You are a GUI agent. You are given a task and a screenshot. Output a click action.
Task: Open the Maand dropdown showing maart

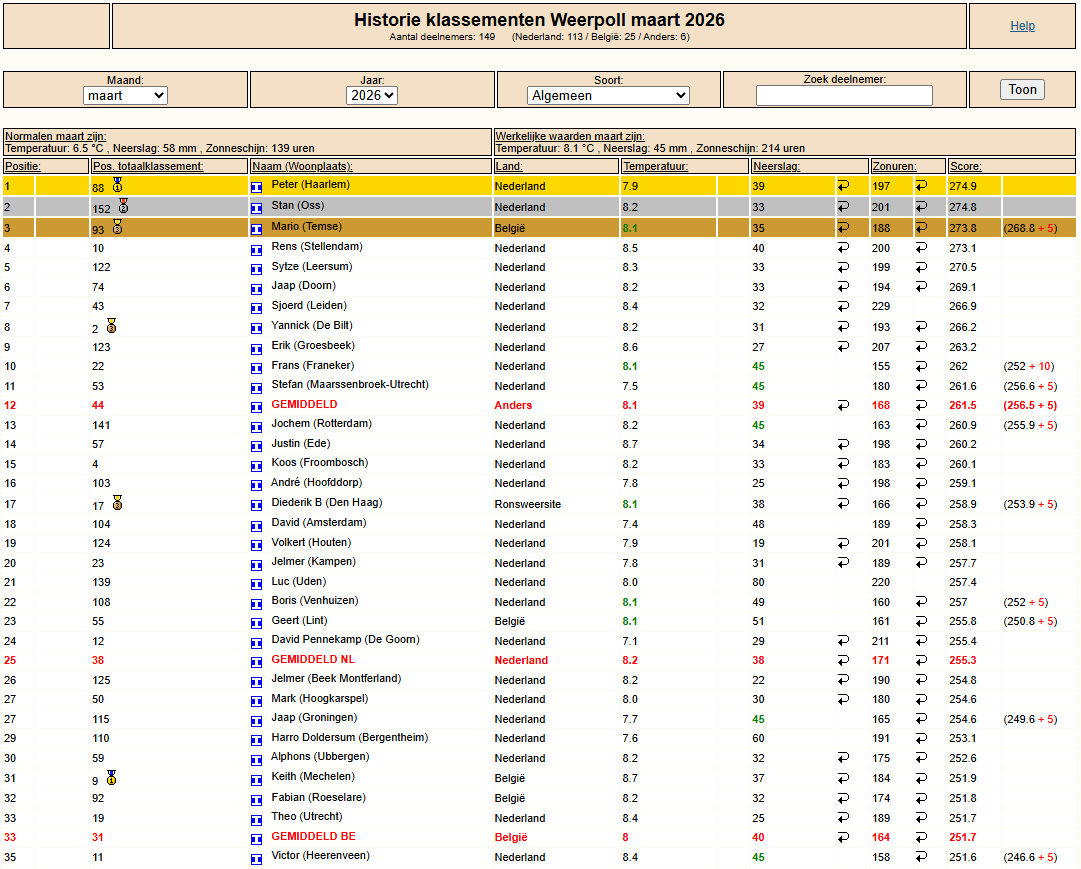[x=125, y=96]
